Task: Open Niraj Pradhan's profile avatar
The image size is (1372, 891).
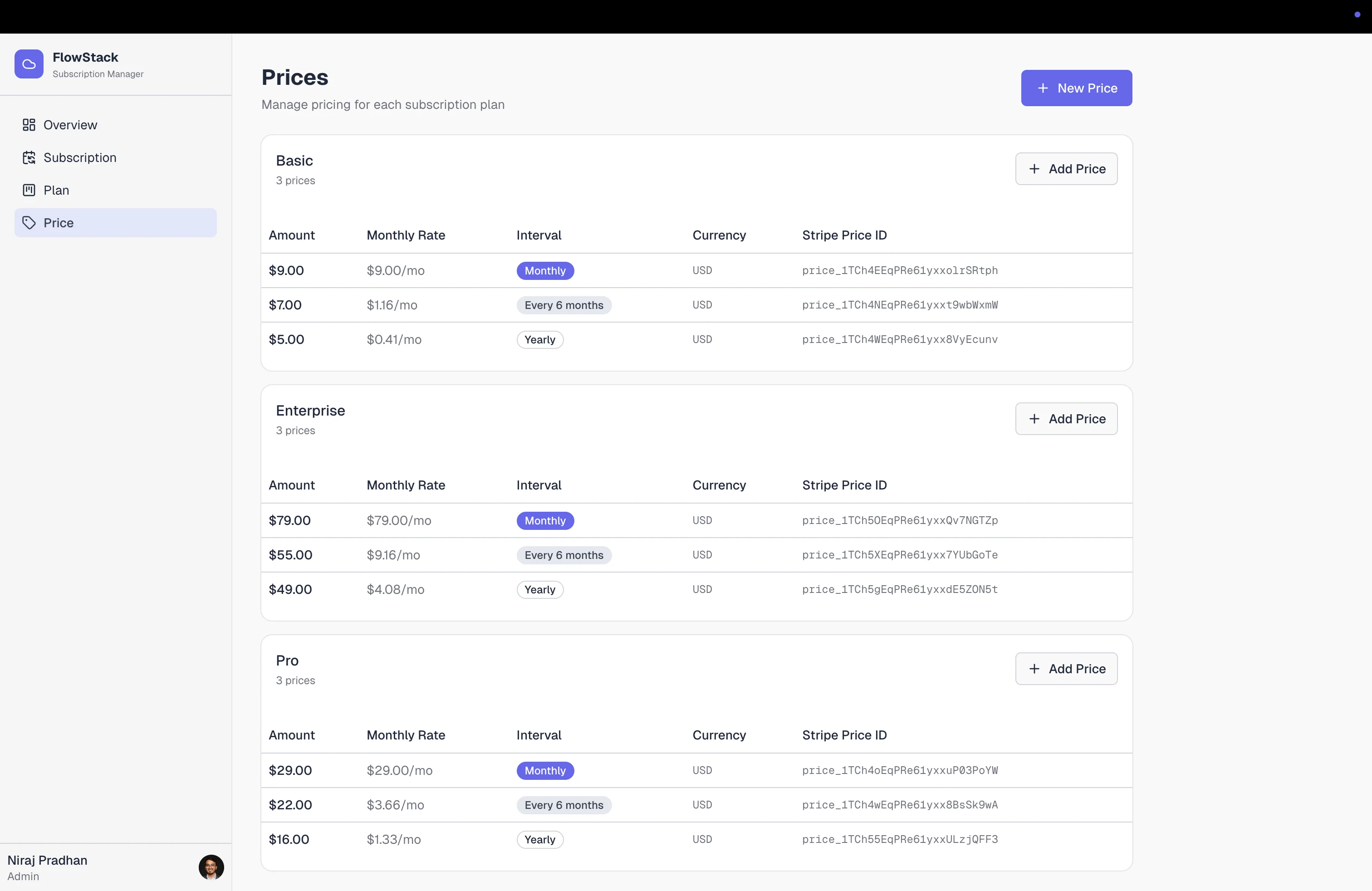Action: pos(211,867)
